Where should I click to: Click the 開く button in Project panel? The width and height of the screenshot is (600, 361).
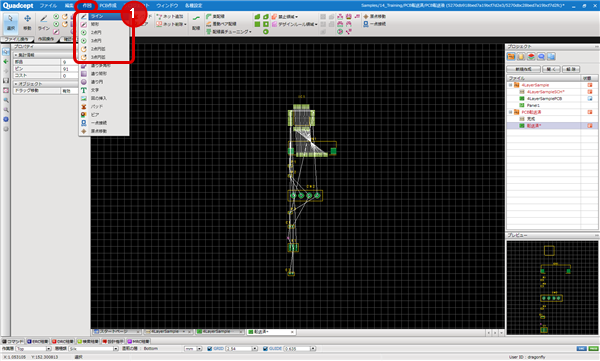tap(551, 69)
